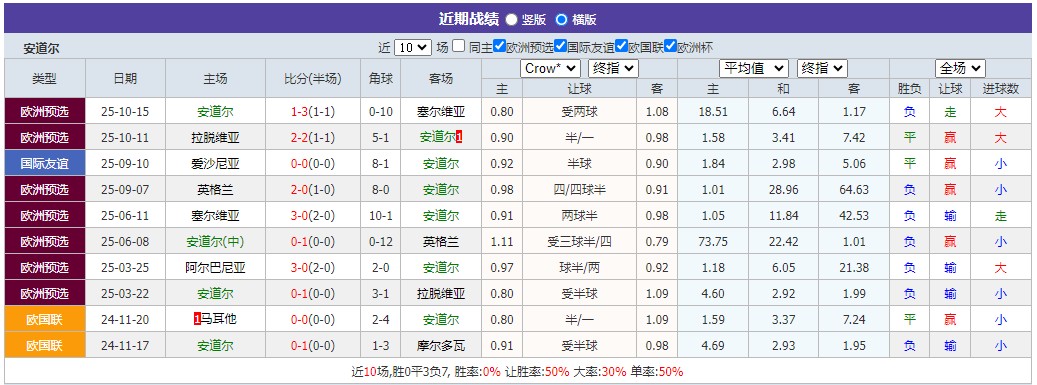Click the 走 goals result in the 25-06-11 row

(x=1001, y=216)
